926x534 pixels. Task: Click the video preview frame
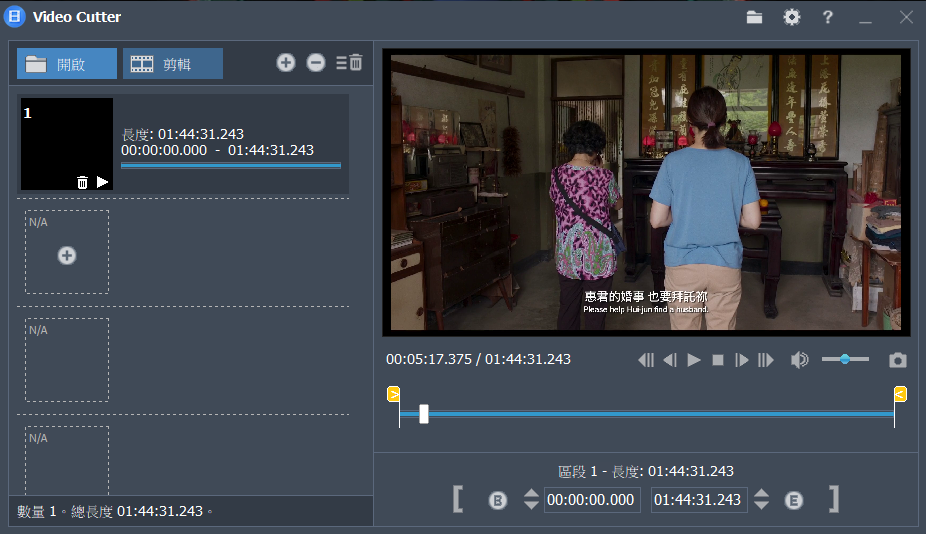tap(646, 193)
